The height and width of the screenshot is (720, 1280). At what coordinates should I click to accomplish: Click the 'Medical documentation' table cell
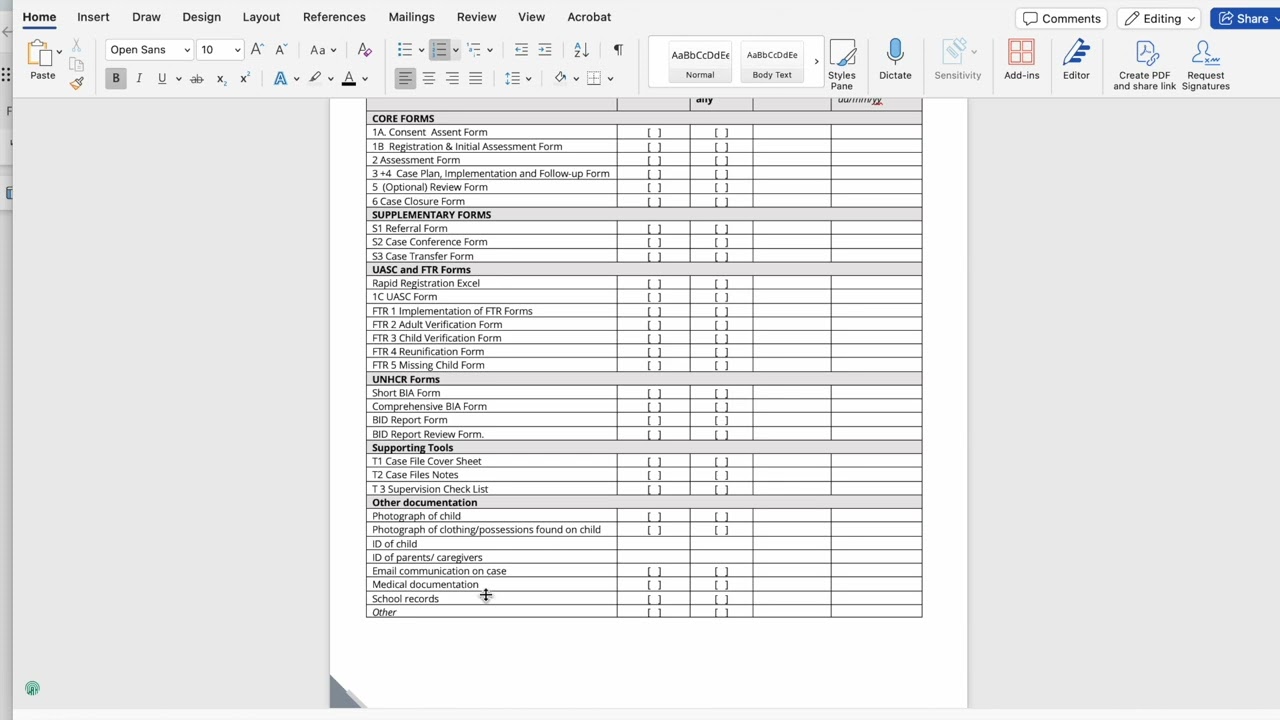[x=492, y=585]
